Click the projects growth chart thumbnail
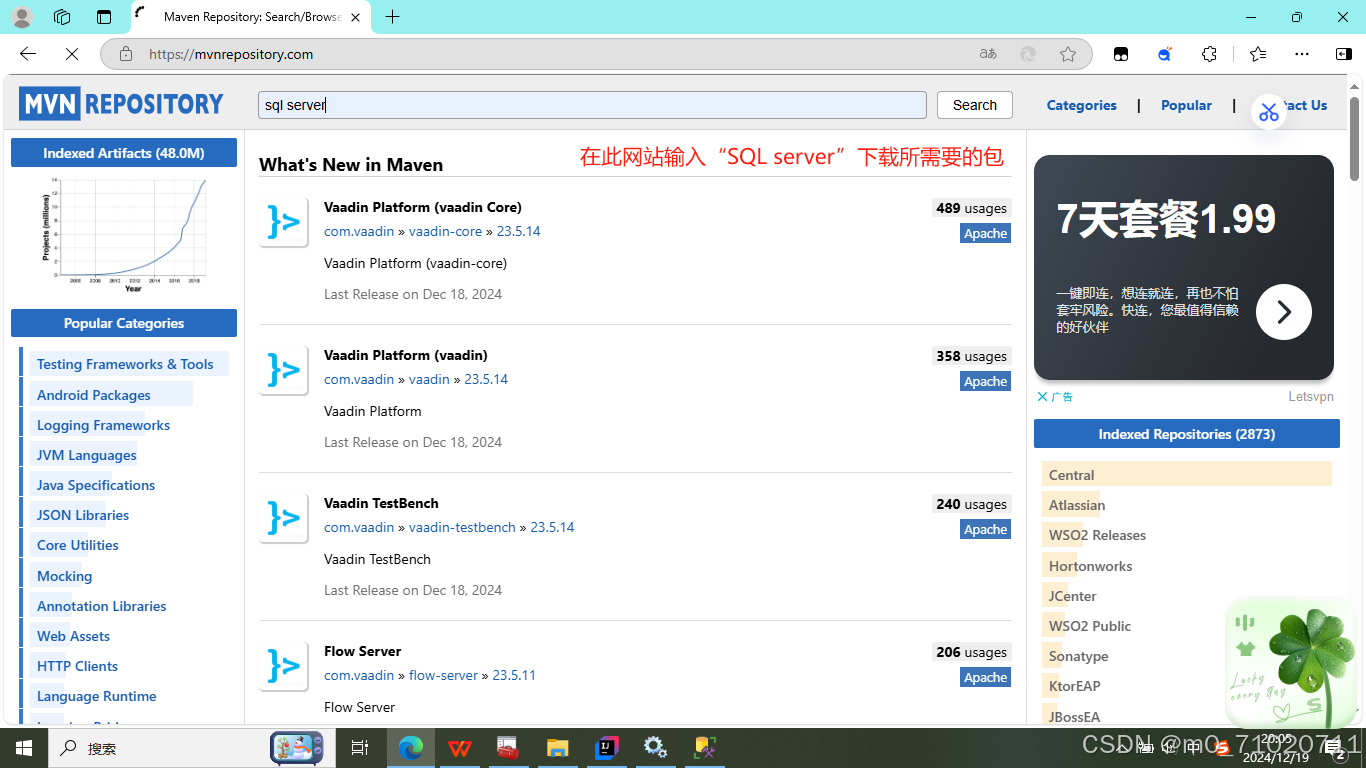Image resolution: width=1366 pixels, height=768 pixels. point(124,234)
